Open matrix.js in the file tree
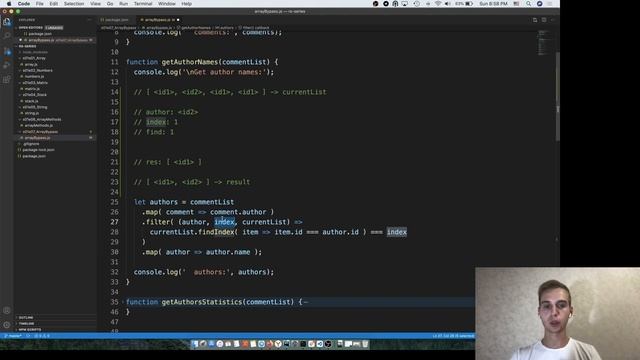The width and height of the screenshot is (640, 360). click(32, 89)
